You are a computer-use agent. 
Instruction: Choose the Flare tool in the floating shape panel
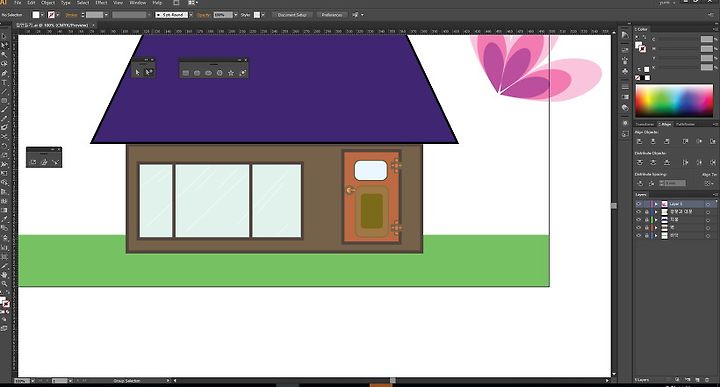pos(242,73)
